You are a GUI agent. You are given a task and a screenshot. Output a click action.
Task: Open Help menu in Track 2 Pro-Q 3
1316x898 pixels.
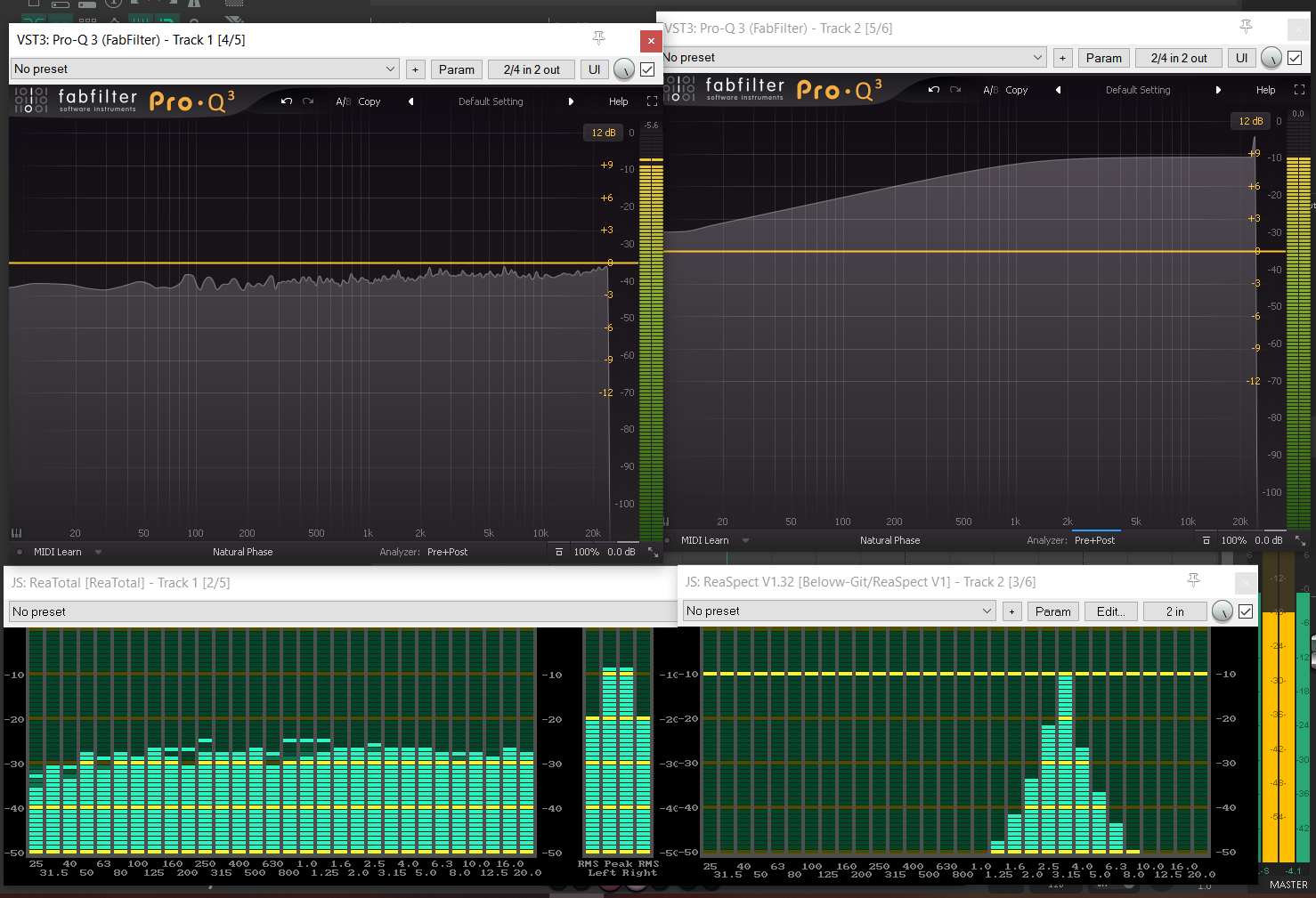pyautogui.click(x=1265, y=90)
